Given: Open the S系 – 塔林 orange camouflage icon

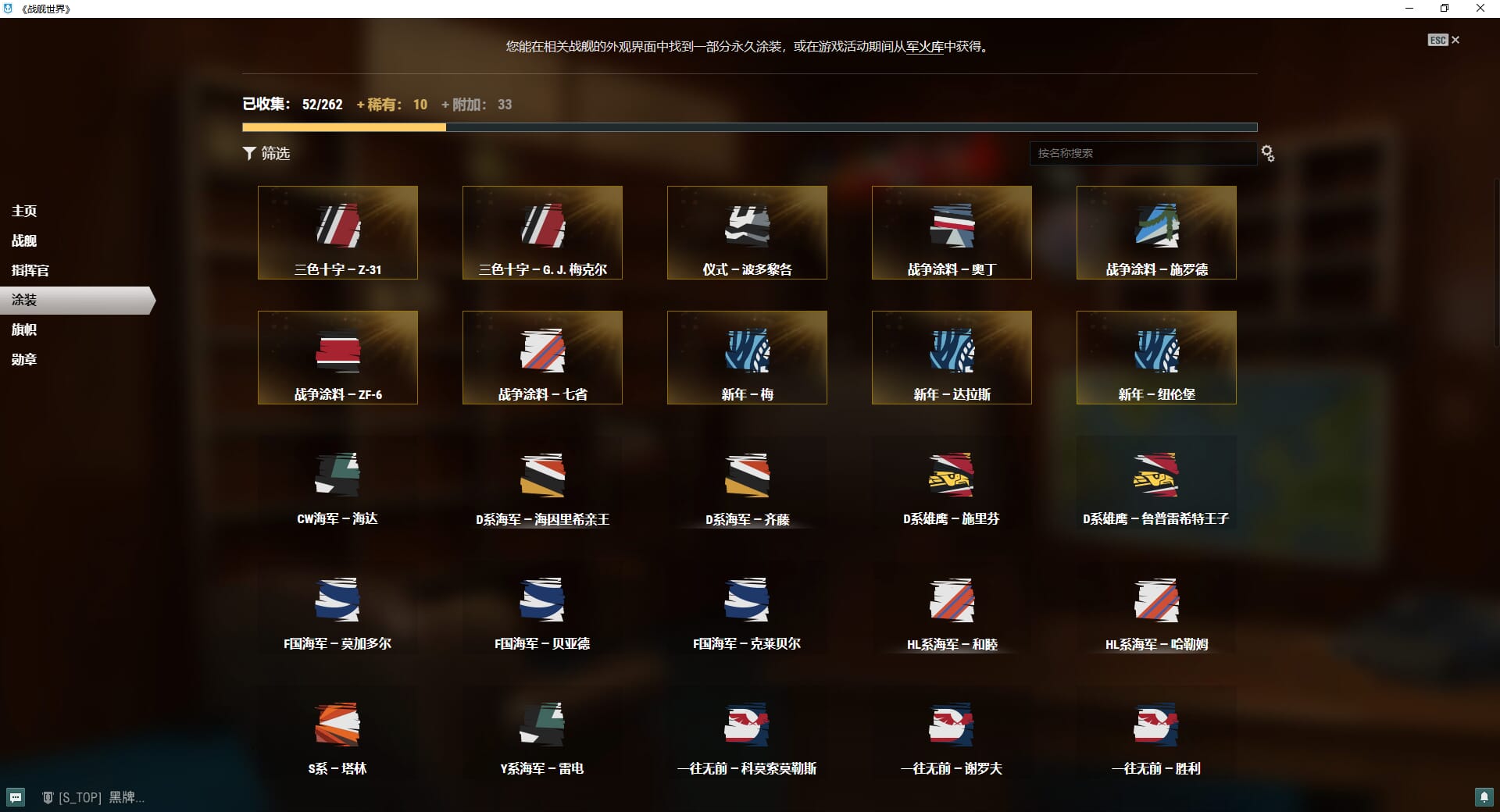Looking at the screenshot, I should (x=337, y=725).
